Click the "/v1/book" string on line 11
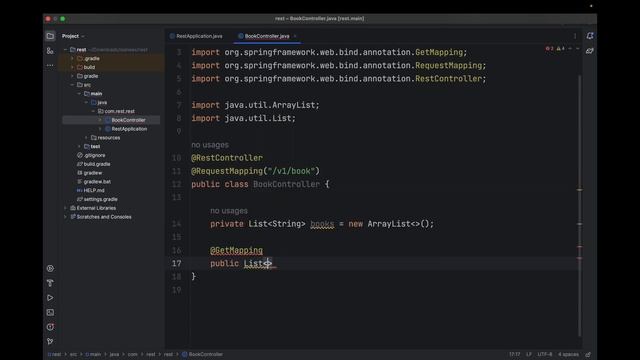Image resolution: width=640 pixels, height=360 pixels. tap(291, 171)
